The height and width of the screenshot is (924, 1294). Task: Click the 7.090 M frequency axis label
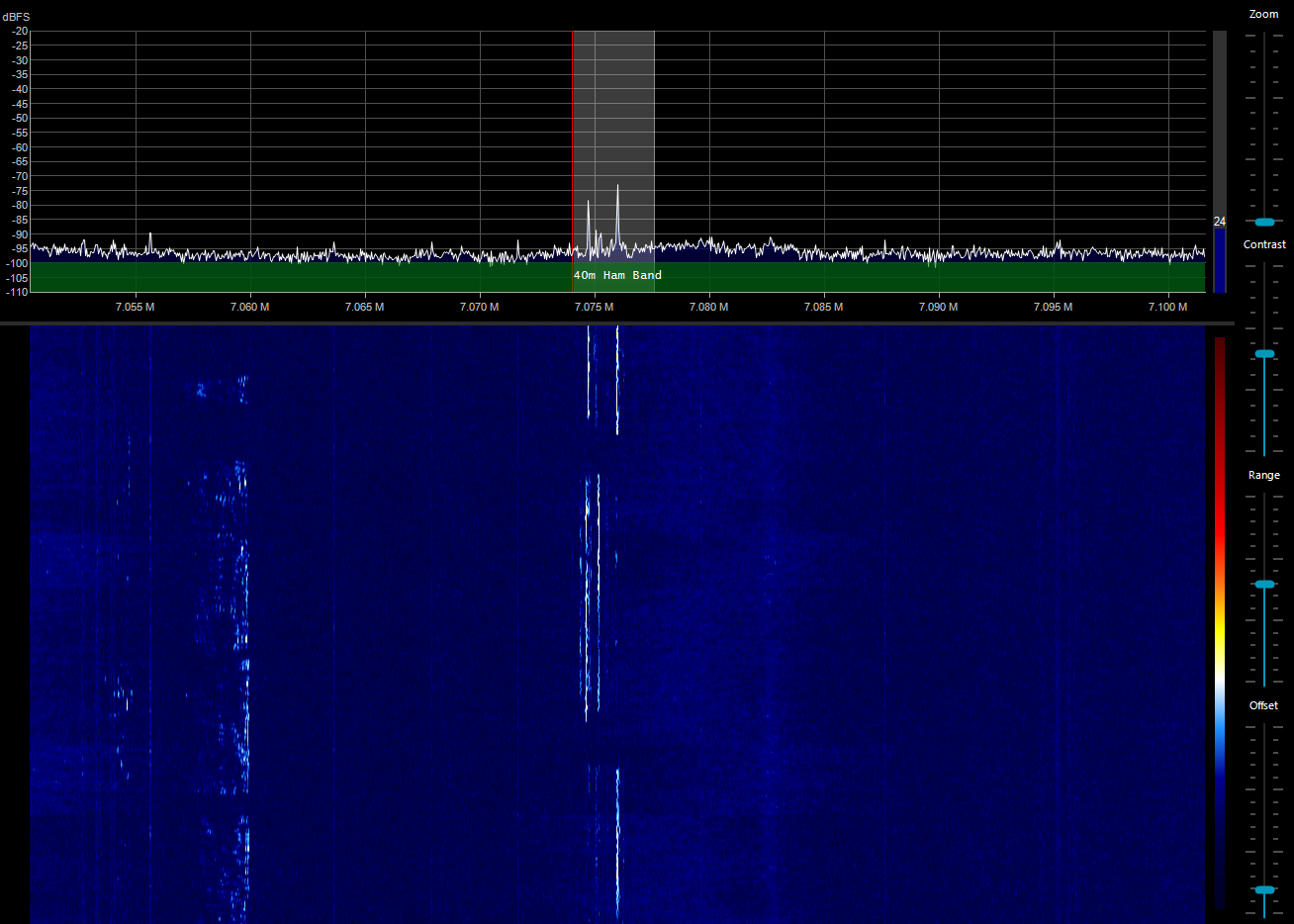pyautogui.click(x=939, y=307)
